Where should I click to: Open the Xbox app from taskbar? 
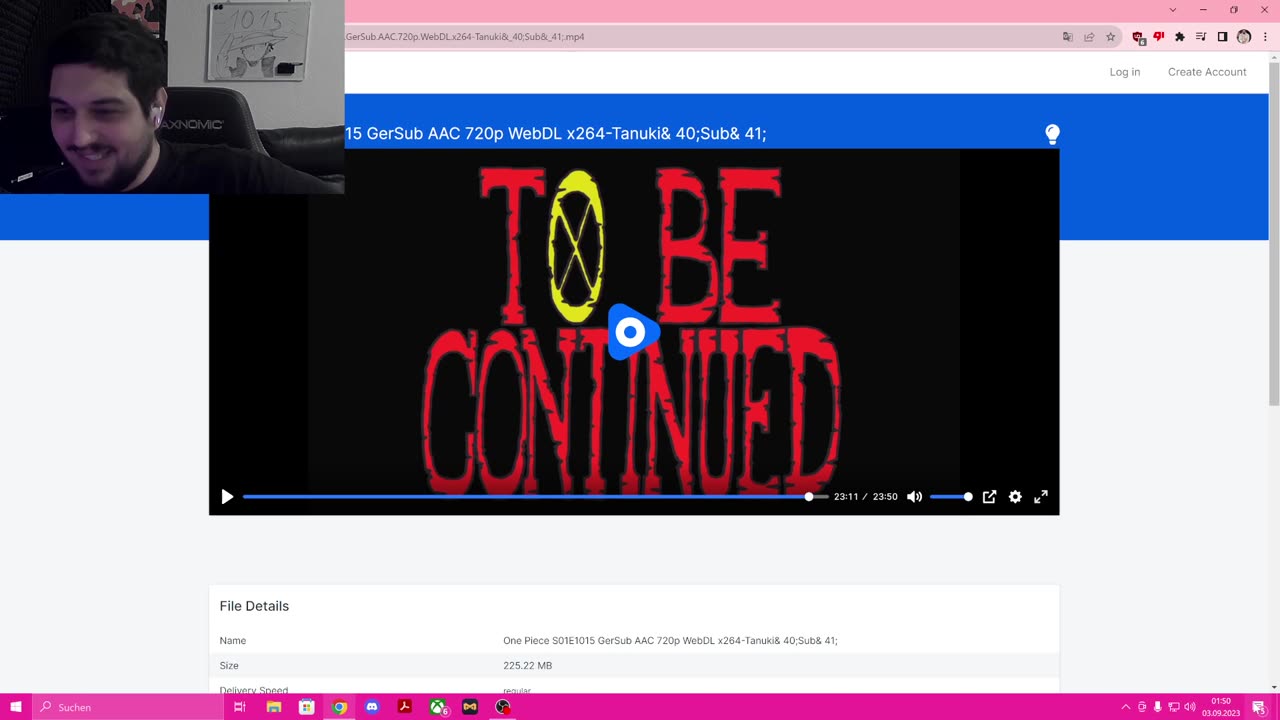(438, 707)
